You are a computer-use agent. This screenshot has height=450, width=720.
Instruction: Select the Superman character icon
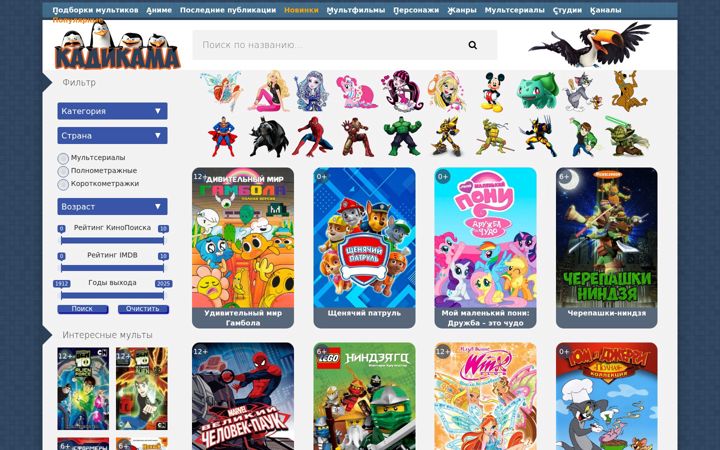(222, 136)
